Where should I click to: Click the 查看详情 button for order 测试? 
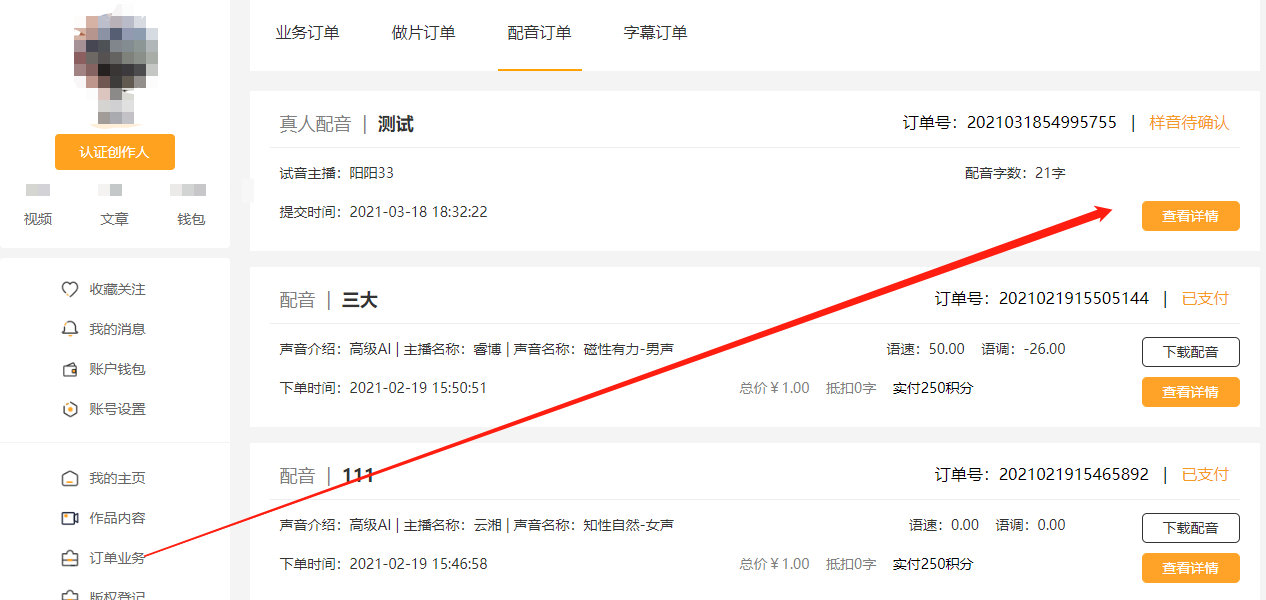(1190, 215)
